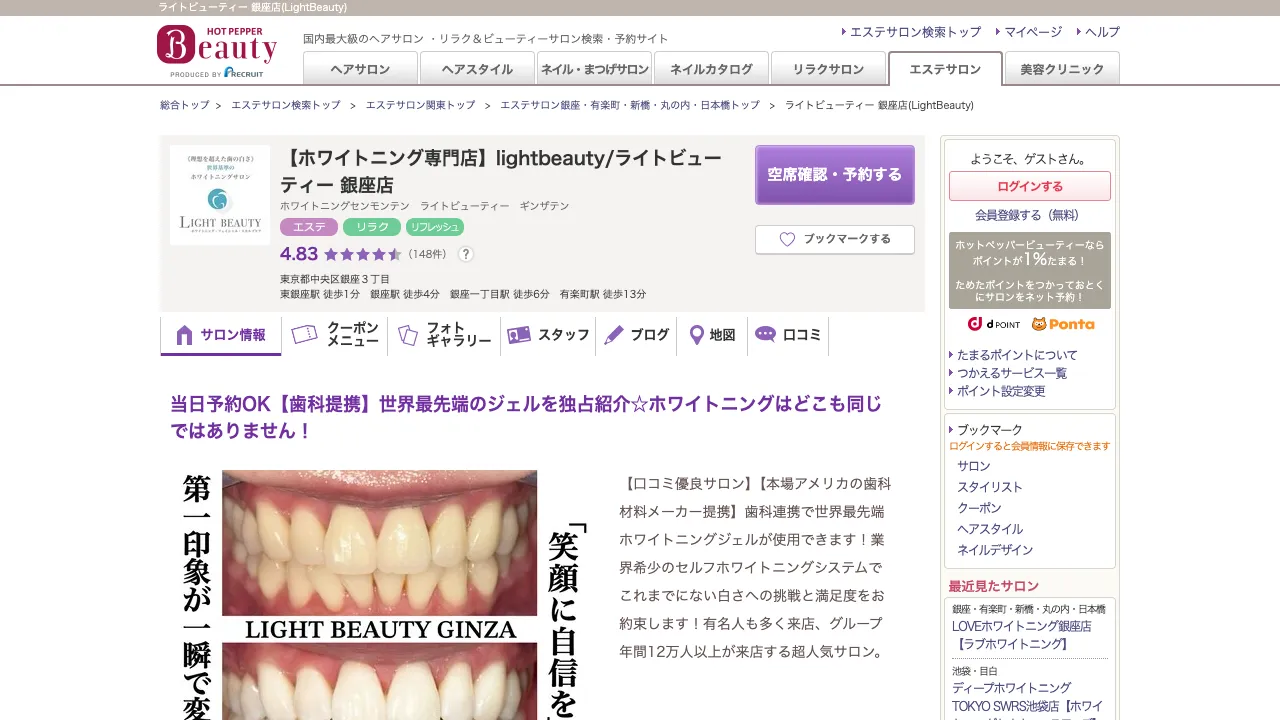Viewport: 1280px width, 720px height.
Task: Click エステサロン検索トップ breadcrumb
Action: point(286,105)
